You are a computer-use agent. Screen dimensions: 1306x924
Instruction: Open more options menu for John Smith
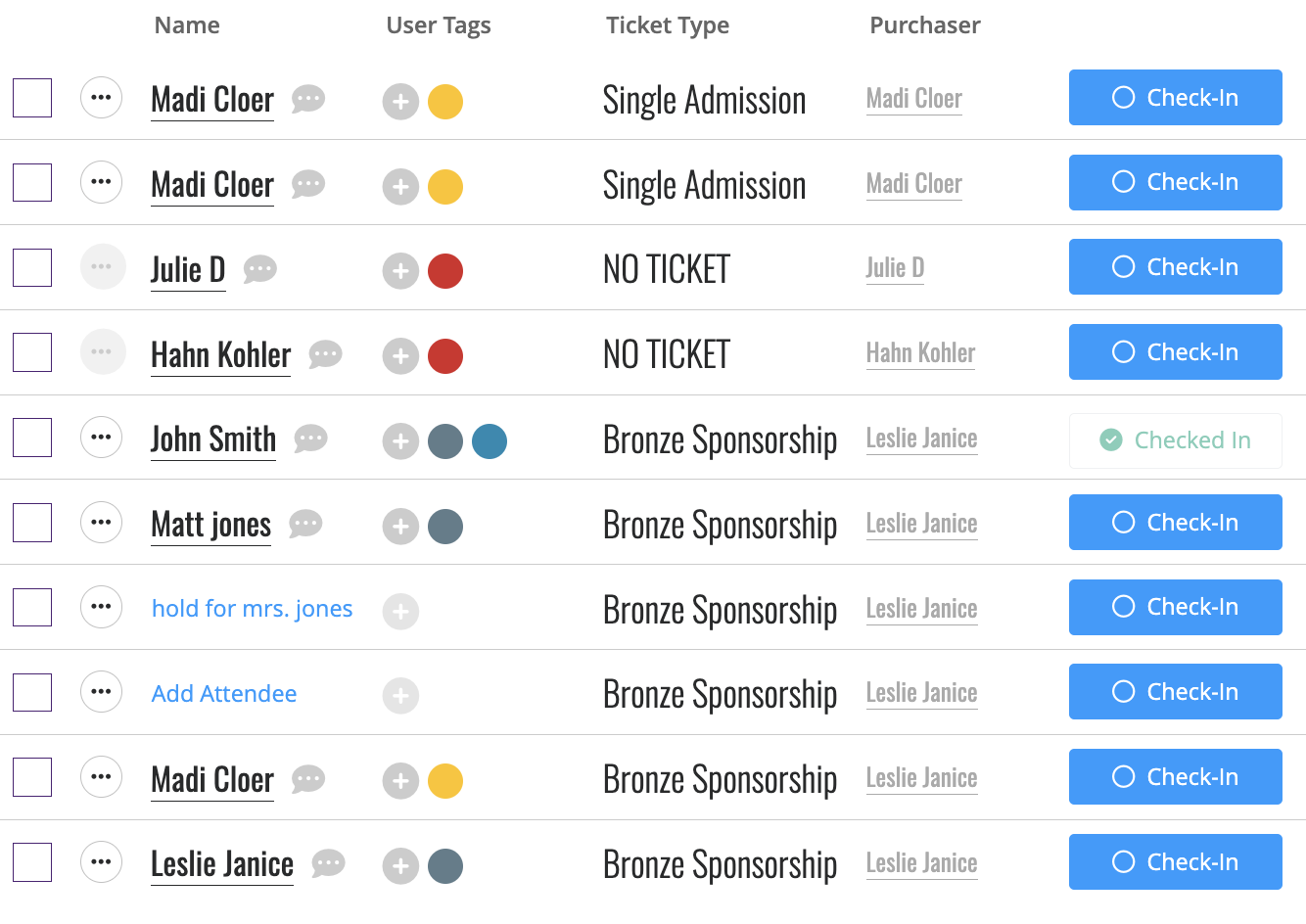pyautogui.click(x=101, y=438)
